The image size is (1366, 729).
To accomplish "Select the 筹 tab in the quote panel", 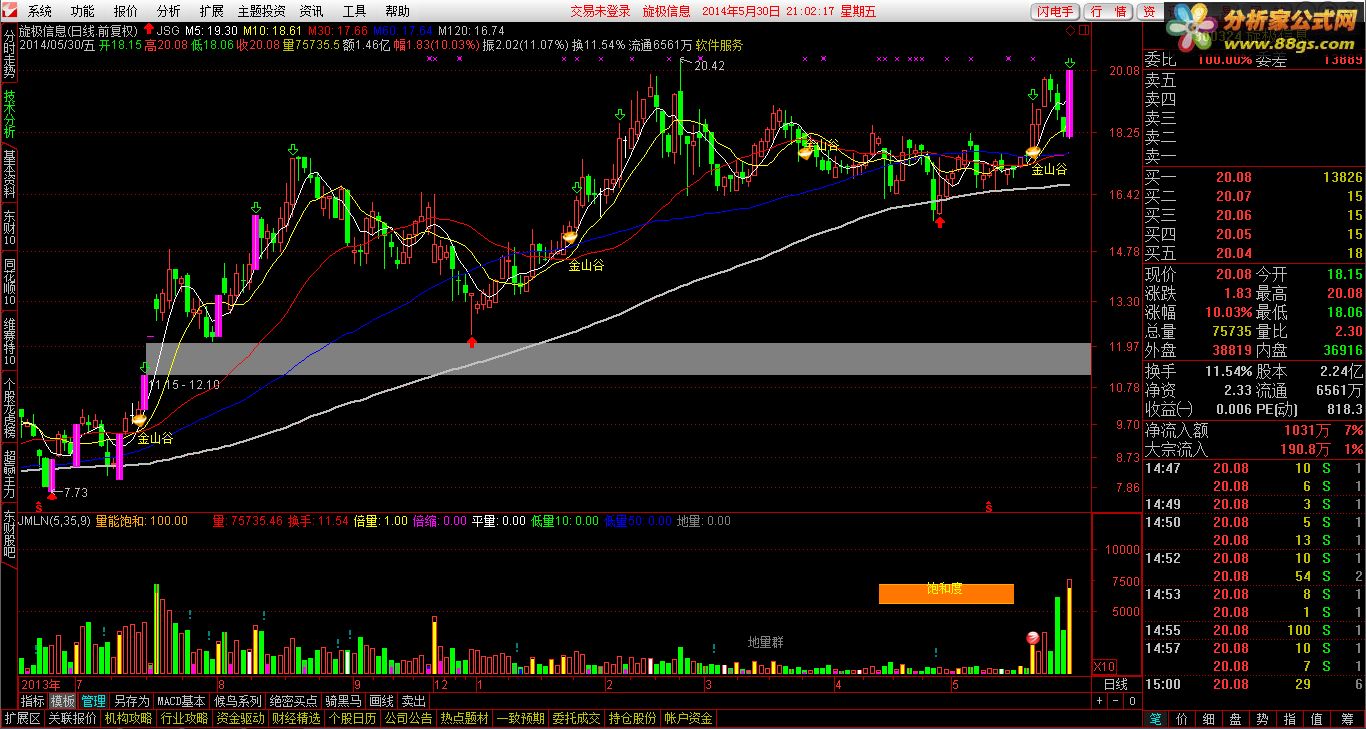I will pos(1346,718).
